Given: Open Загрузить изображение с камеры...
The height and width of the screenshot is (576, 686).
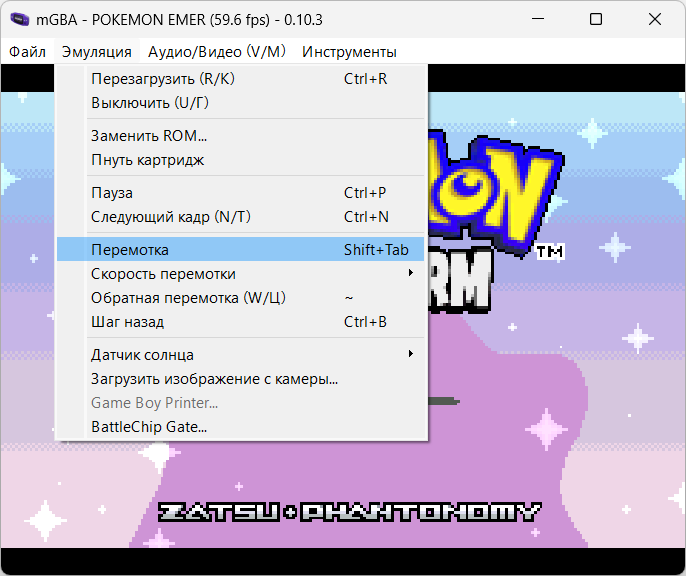Looking at the screenshot, I should coord(240,379).
